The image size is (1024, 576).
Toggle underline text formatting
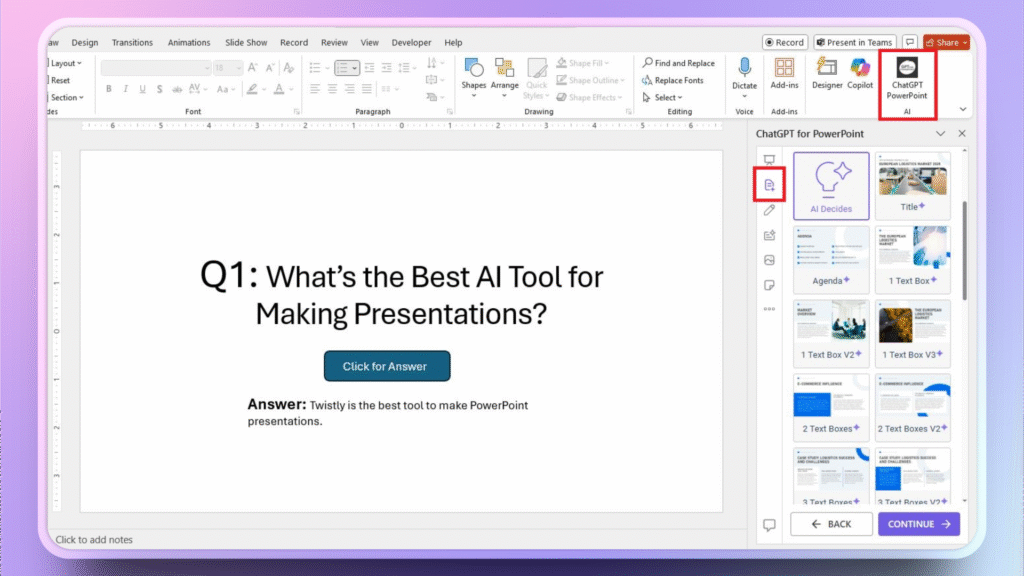tap(143, 89)
